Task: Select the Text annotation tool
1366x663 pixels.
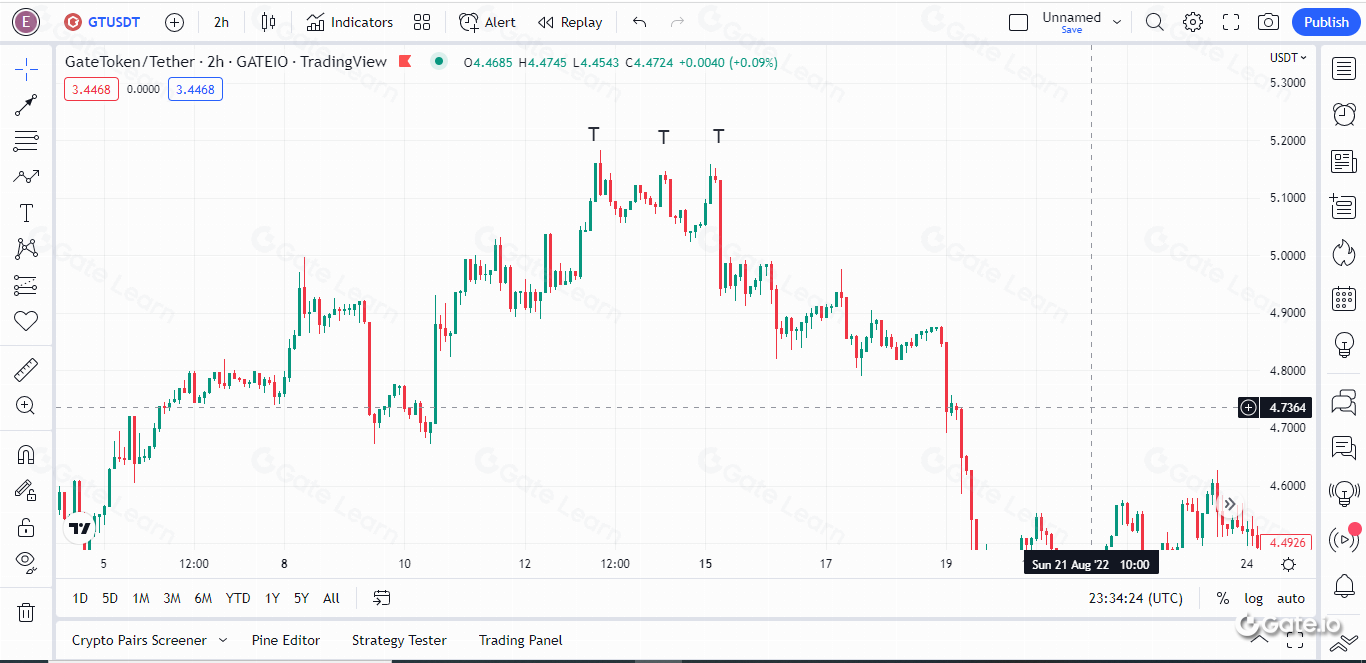Action: pyautogui.click(x=26, y=212)
